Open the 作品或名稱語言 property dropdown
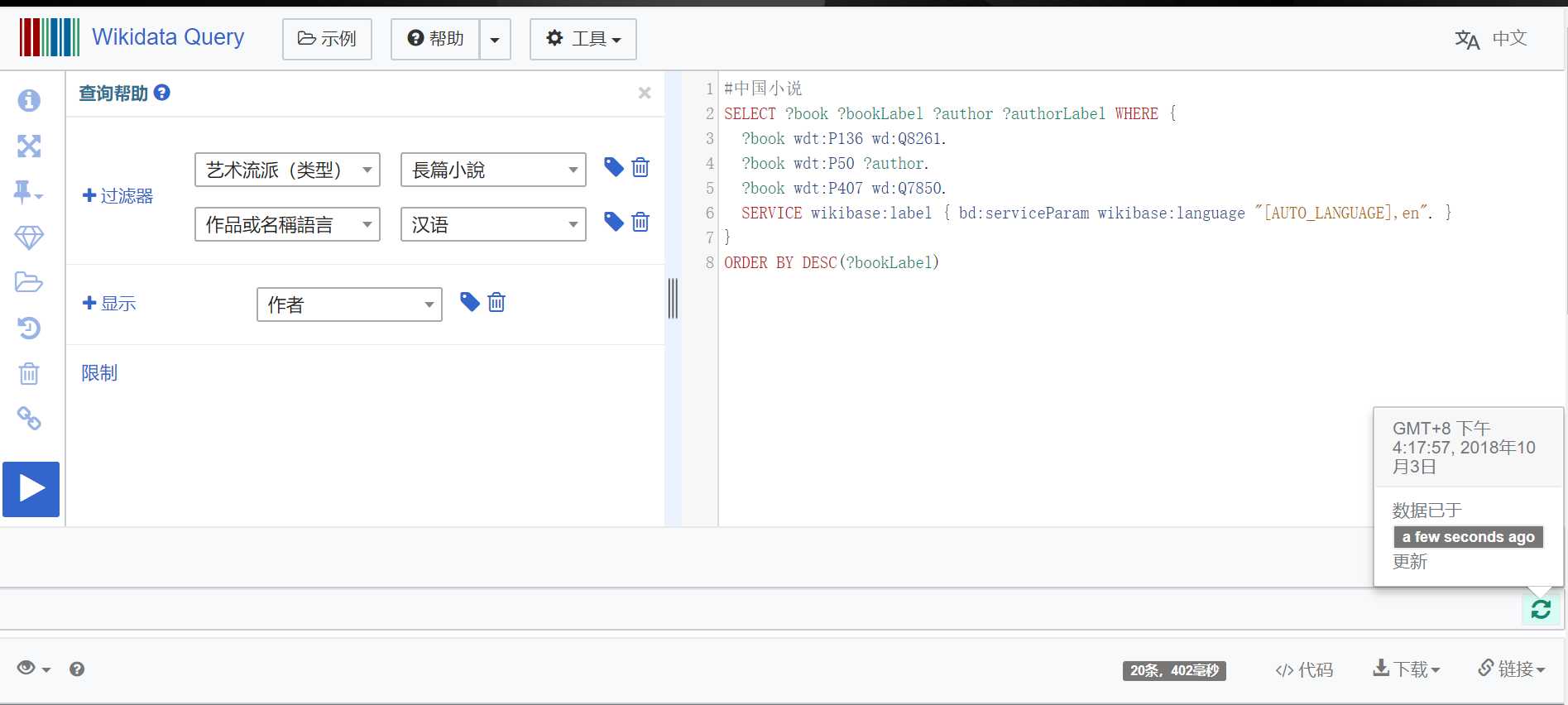This screenshot has width=1568, height=705. click(287, 224)
